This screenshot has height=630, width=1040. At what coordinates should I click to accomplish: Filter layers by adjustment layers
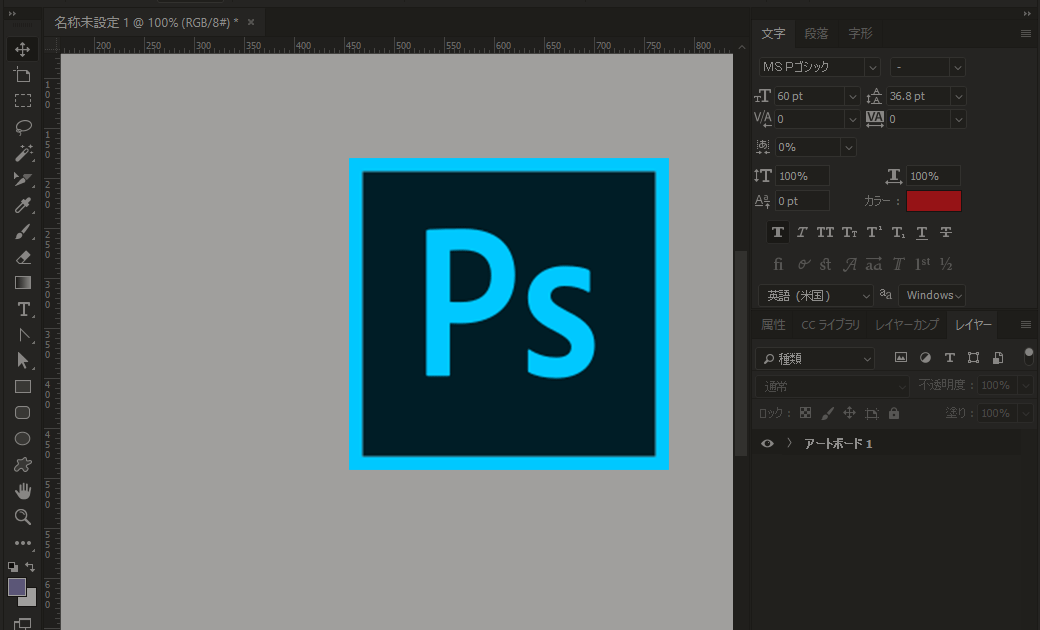coord(925,358)
